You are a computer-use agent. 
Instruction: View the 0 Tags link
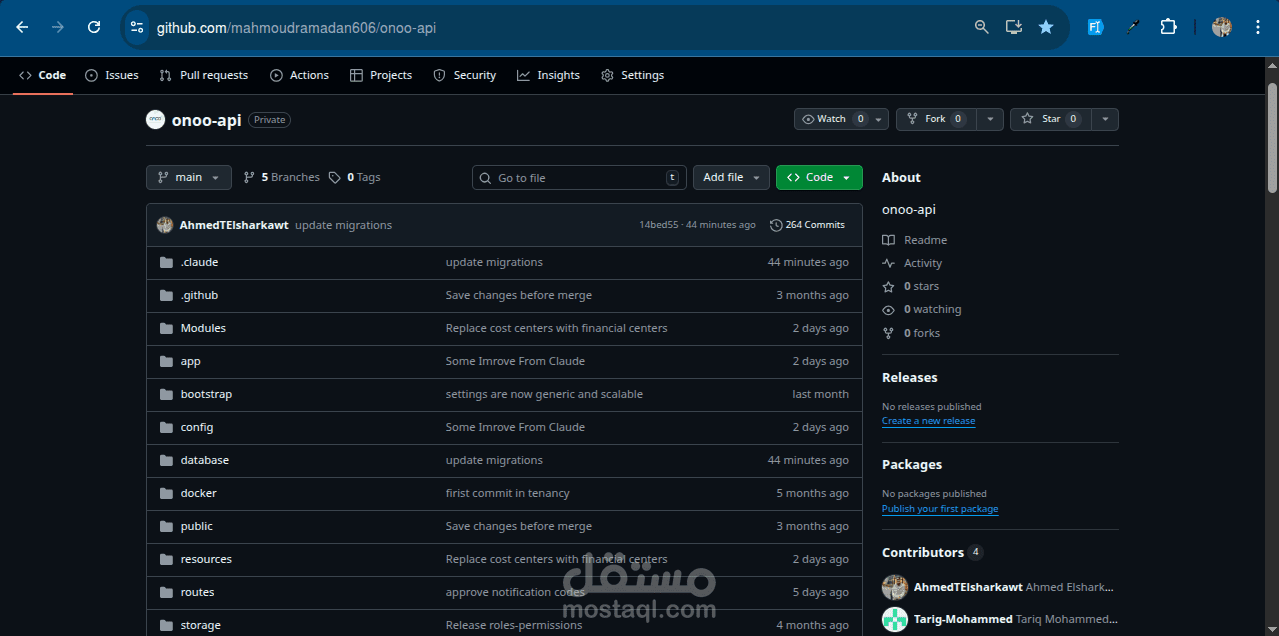coord(355,177)
